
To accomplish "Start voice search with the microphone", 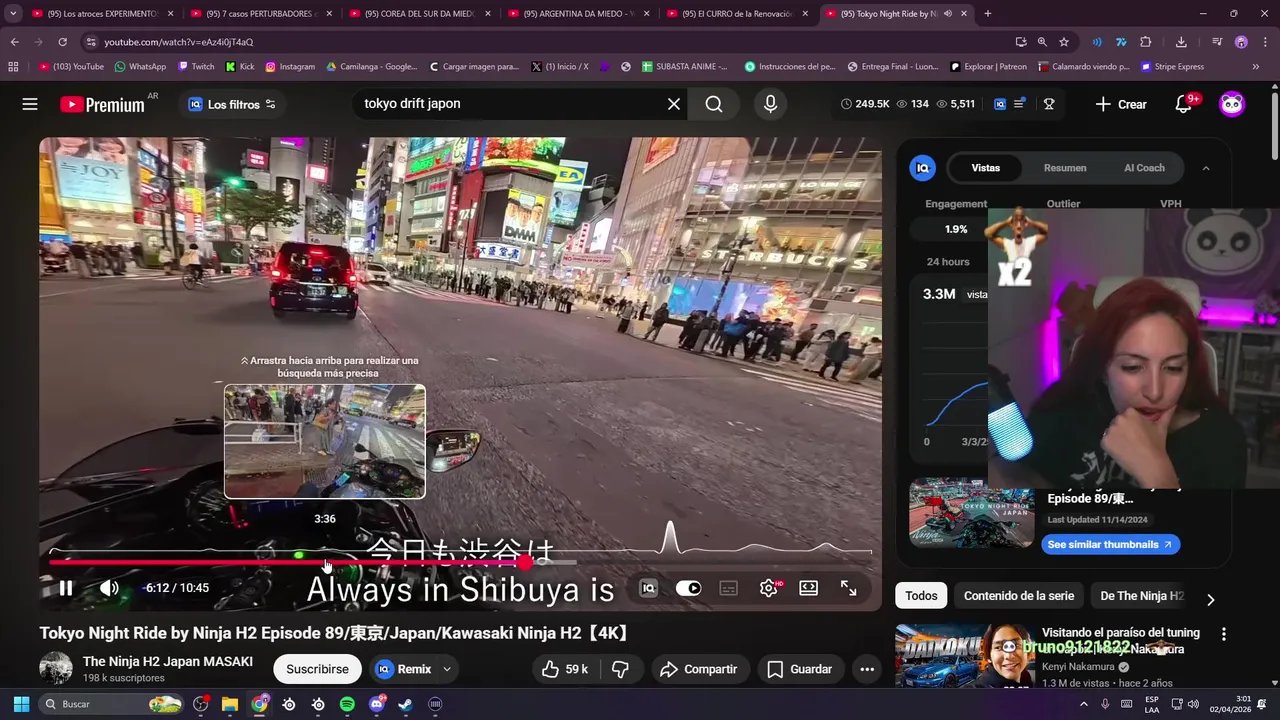I will pyautogui.click(x=770, y=104).
